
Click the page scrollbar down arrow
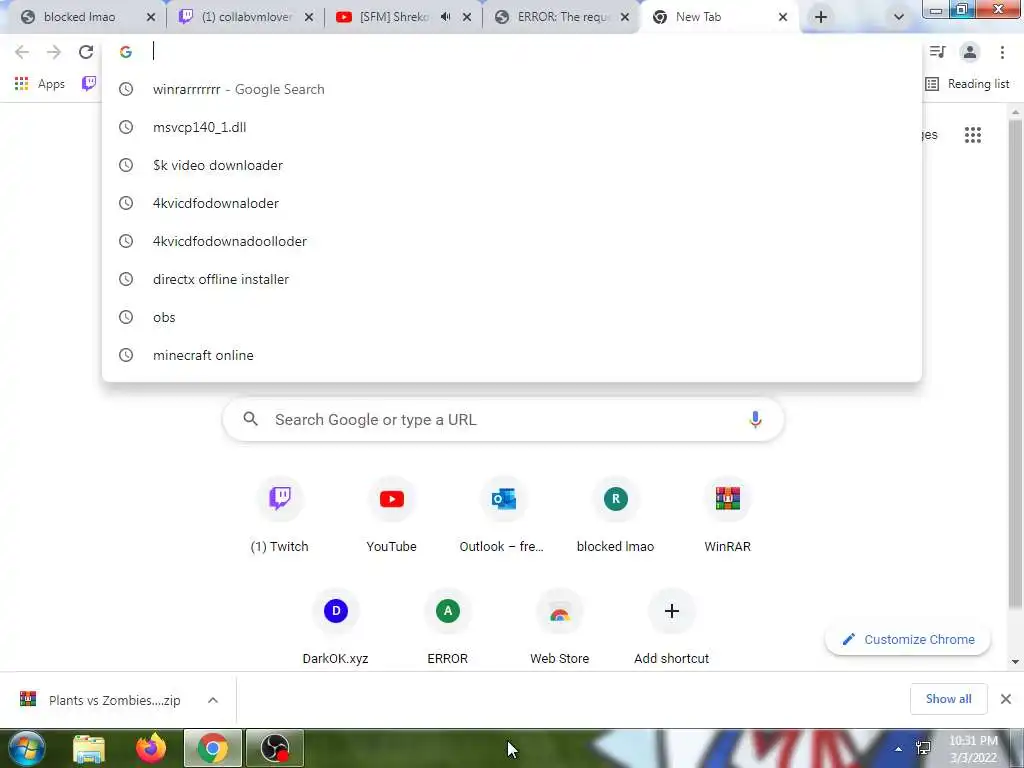click(1015, 662)
